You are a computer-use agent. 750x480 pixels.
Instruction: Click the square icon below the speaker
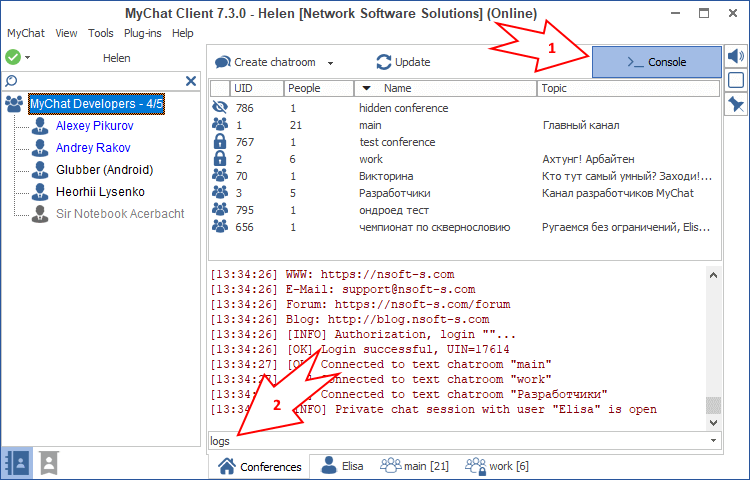[x=735, y=80]
